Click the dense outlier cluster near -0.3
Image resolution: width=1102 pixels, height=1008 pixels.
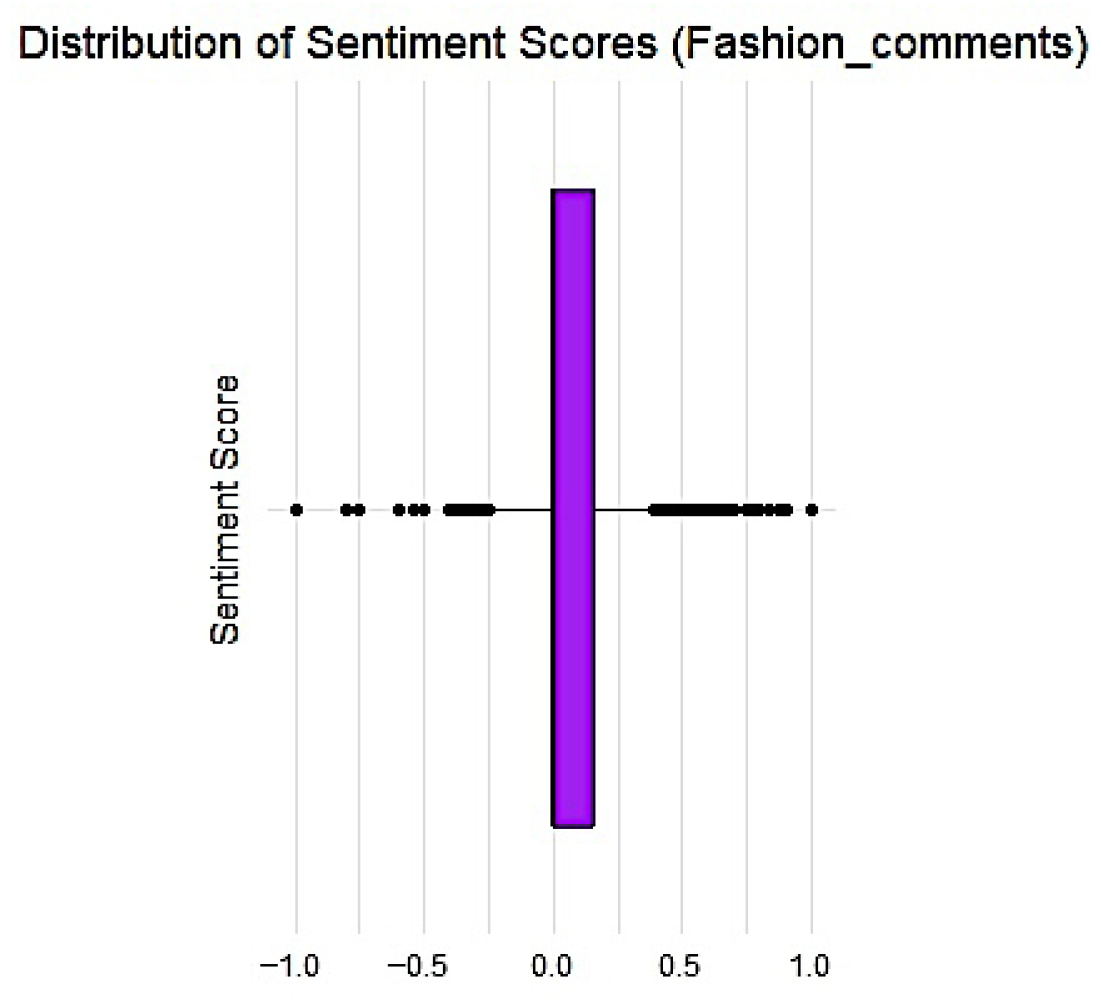pos(468,510)
